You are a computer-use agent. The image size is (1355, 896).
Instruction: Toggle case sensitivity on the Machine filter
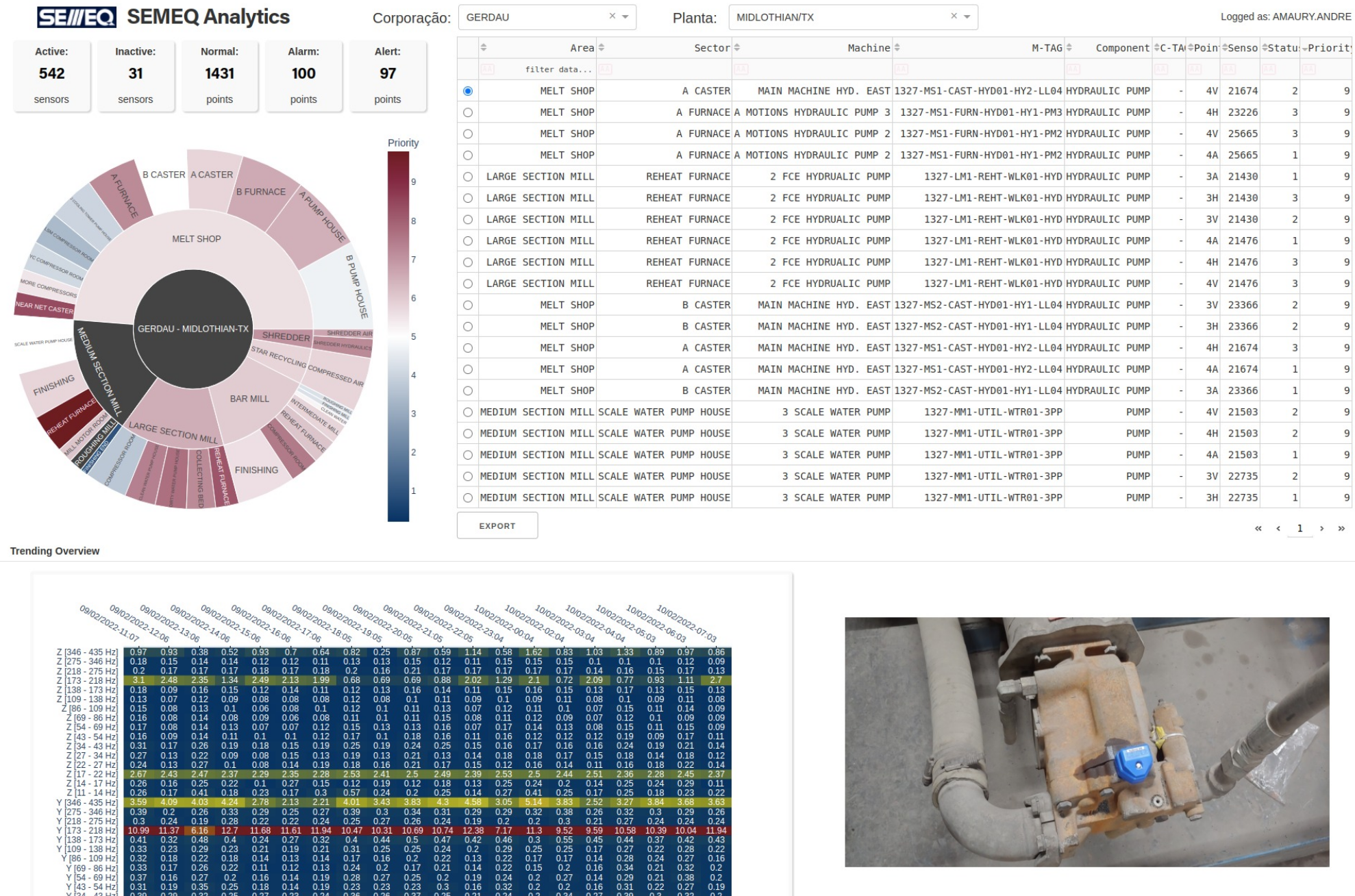tap(741, 69)
